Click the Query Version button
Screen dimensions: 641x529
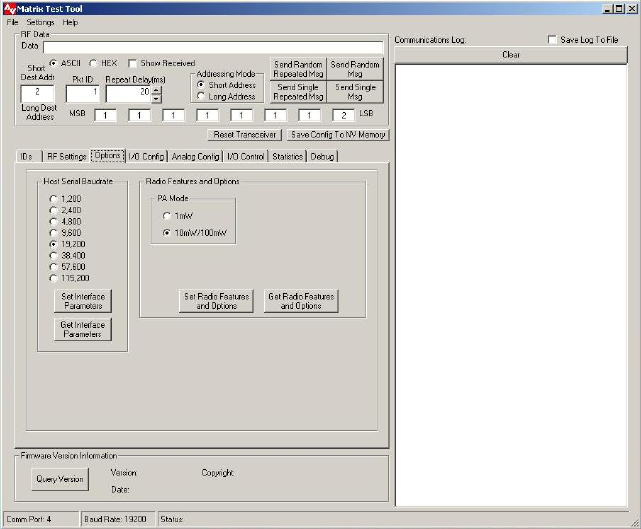pyautogui.click(x=58, y=479)
